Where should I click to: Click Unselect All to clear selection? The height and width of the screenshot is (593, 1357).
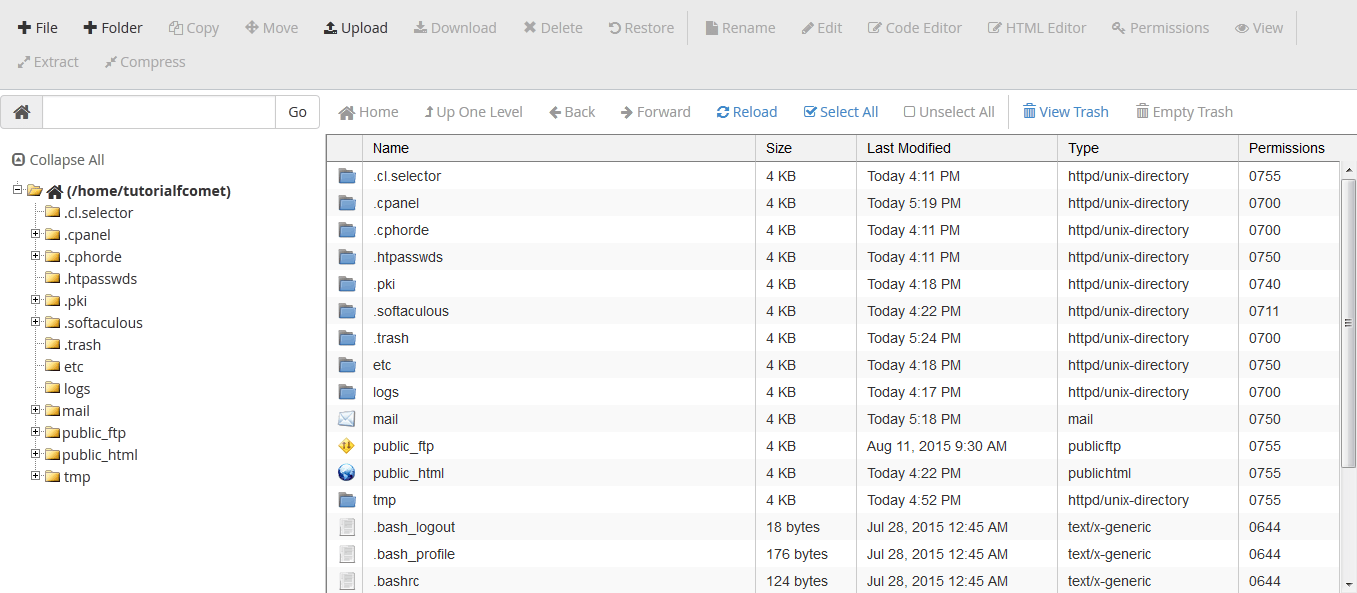(947, 111)
